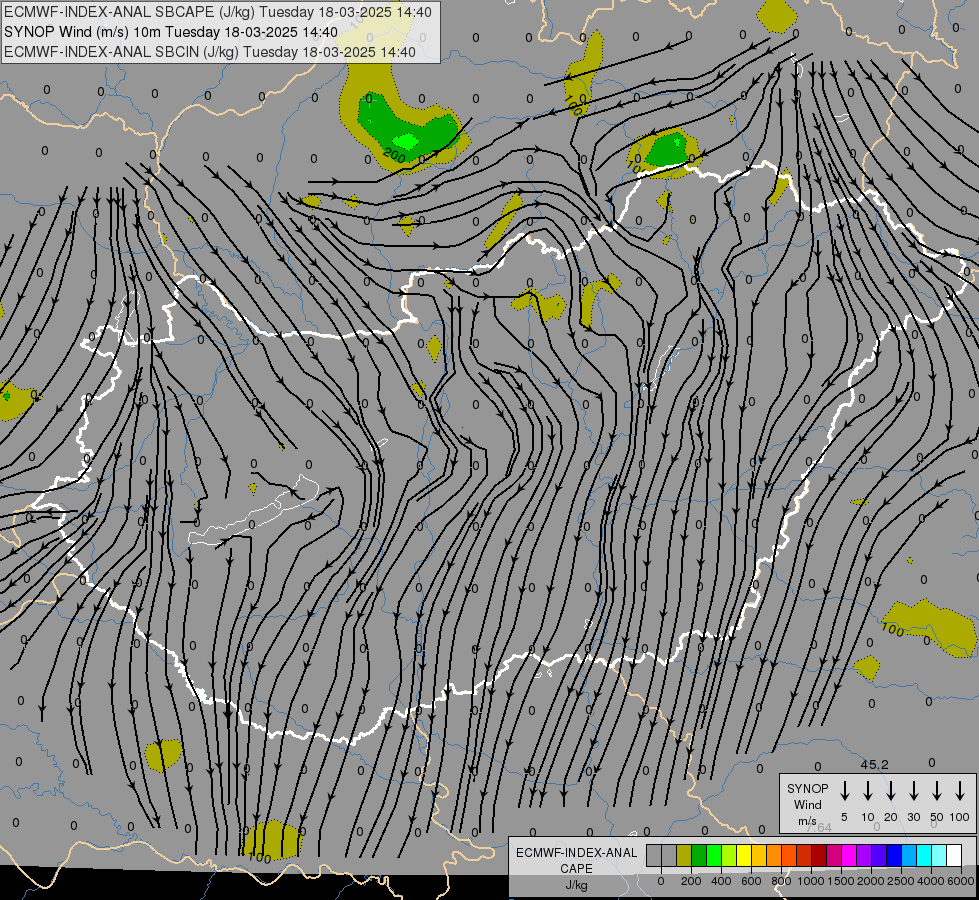The width and height of the screenshot is (979, 900).
Task: Click the 30 m/s wind arrow in legend
Action: point(913,791)
